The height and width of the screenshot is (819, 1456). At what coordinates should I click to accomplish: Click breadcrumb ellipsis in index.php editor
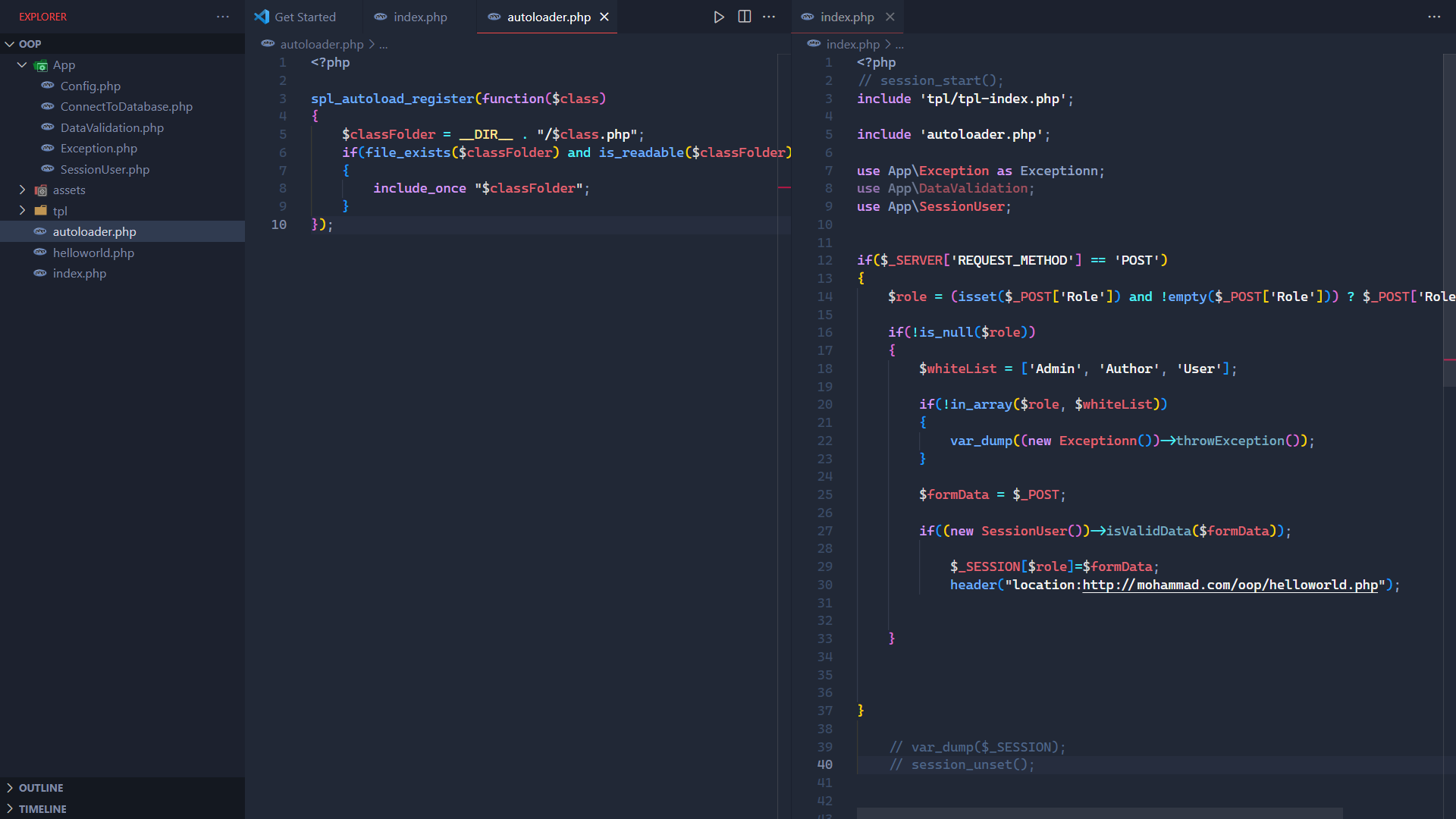(899, 44)
